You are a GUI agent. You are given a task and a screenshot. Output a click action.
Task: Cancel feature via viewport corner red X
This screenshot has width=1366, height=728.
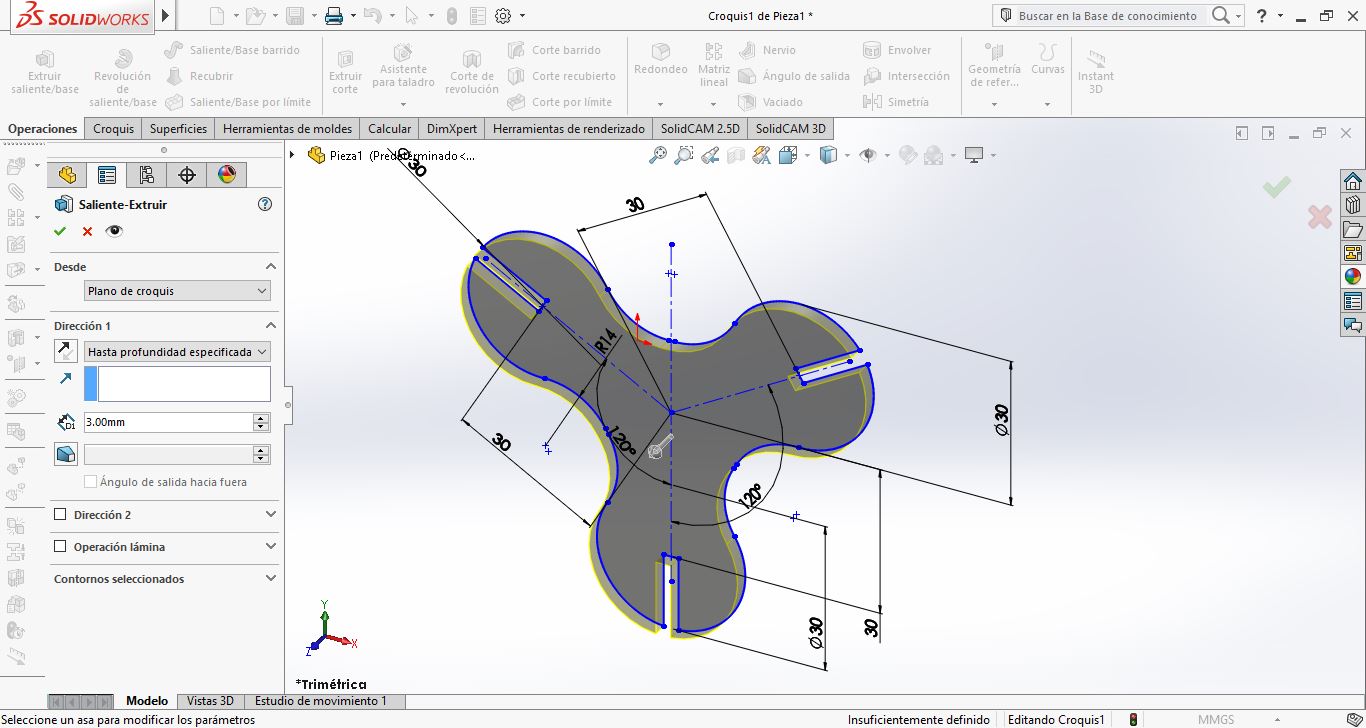pyautogui.click(x=1319, y=216)
